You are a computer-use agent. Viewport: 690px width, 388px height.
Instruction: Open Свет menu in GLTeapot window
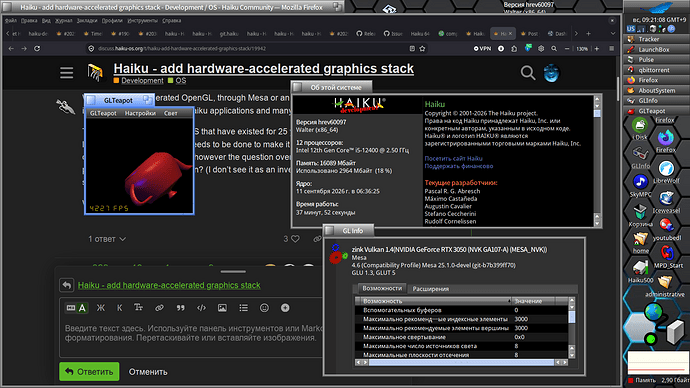(x=171, y=113)
